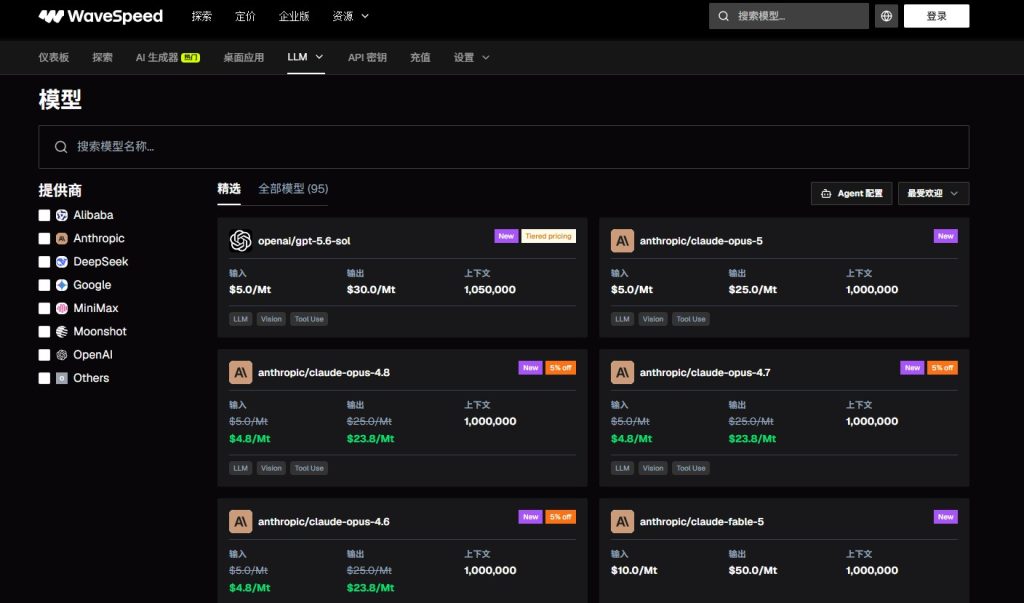The image size is (1024, 603).
Task: Click the Google provider icon
Action: 62,285
